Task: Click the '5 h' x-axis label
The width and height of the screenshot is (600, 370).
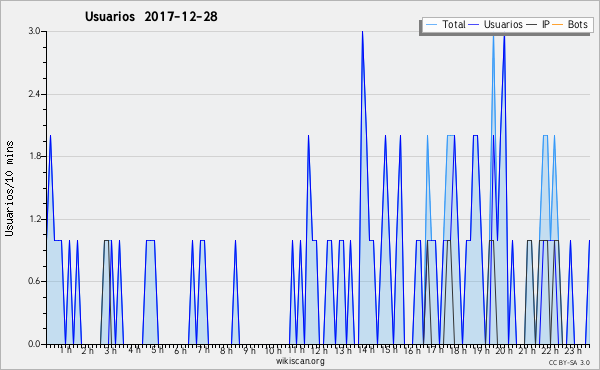Action: 157,350
